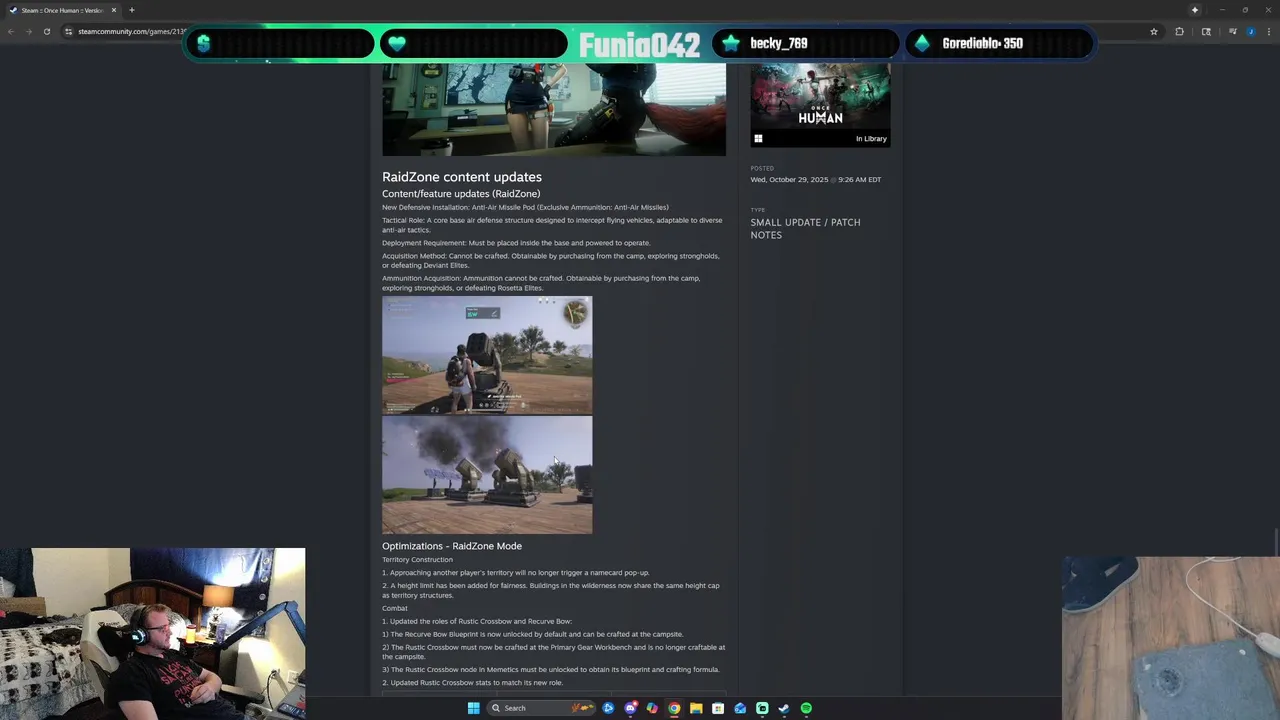Viewport: 1280px width, 720px height.
Task: Open Copilot from the taskbar
Action: pos(652,708)
